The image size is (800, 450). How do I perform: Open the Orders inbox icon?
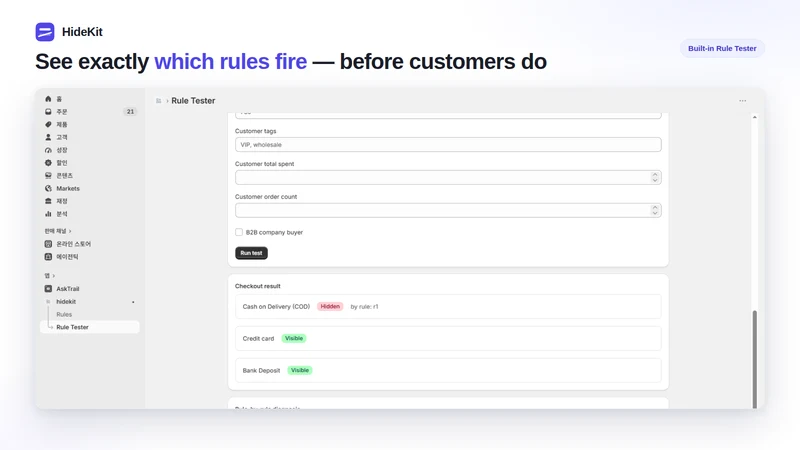pyautogui.click(x=48, y=112)
